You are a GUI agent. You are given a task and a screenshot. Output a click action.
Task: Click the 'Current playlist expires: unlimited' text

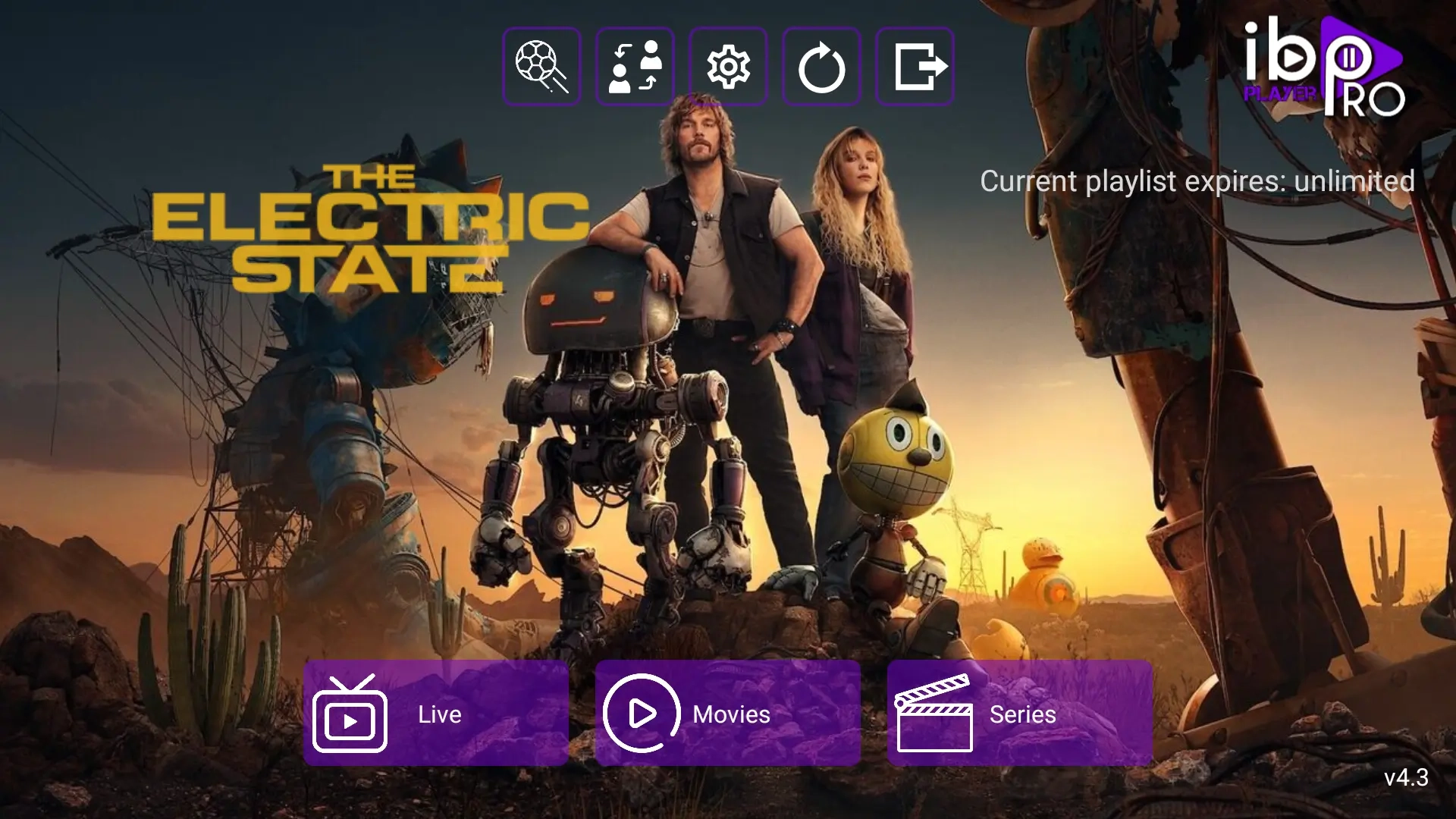(x=1197, y=181)
